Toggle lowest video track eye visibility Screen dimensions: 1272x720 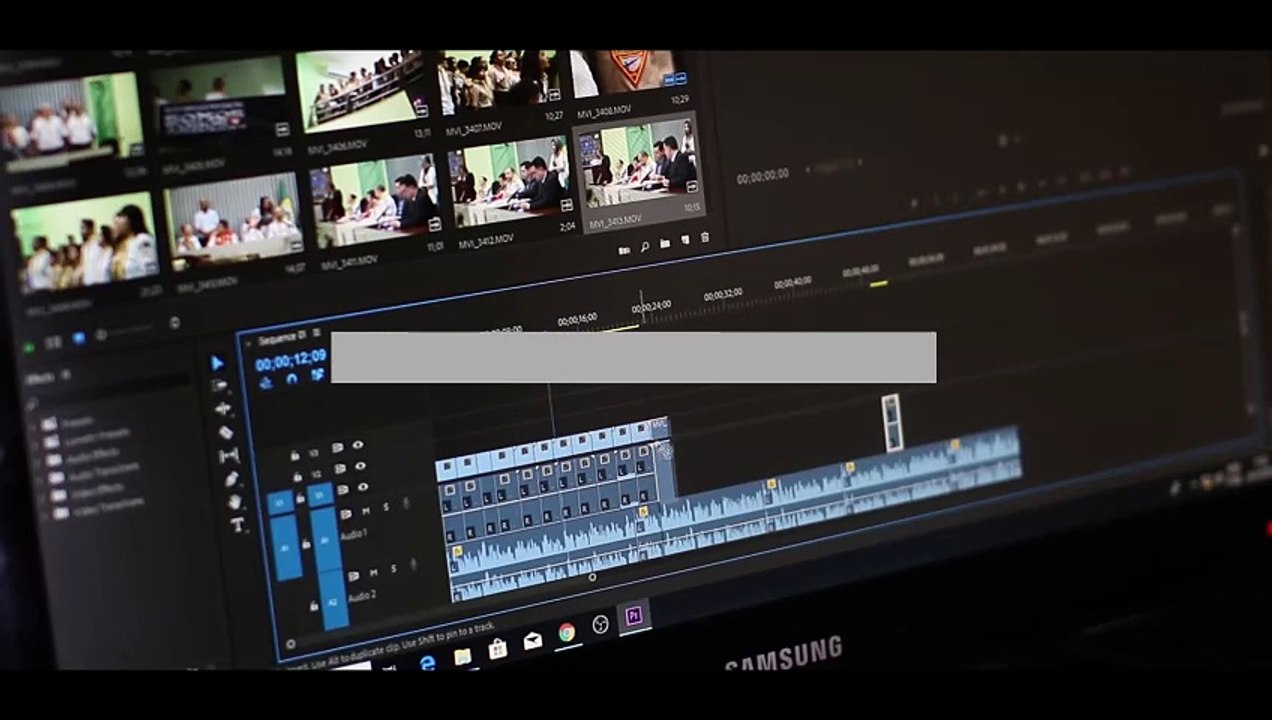click(x=363, y=487)
